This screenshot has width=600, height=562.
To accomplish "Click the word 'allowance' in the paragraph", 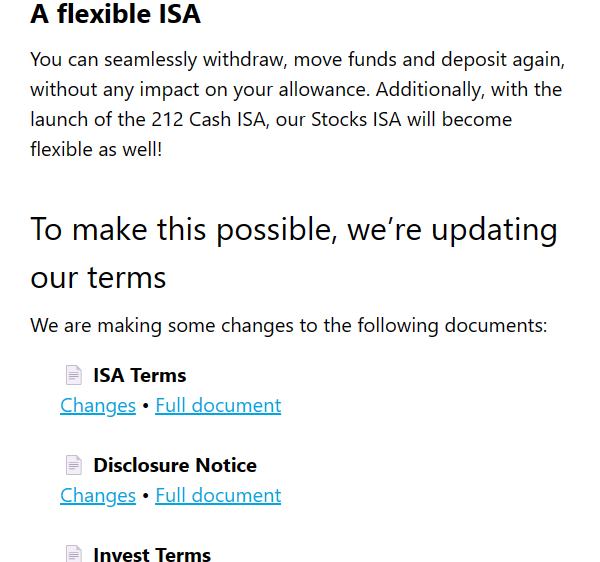I will tap(324, 90).
